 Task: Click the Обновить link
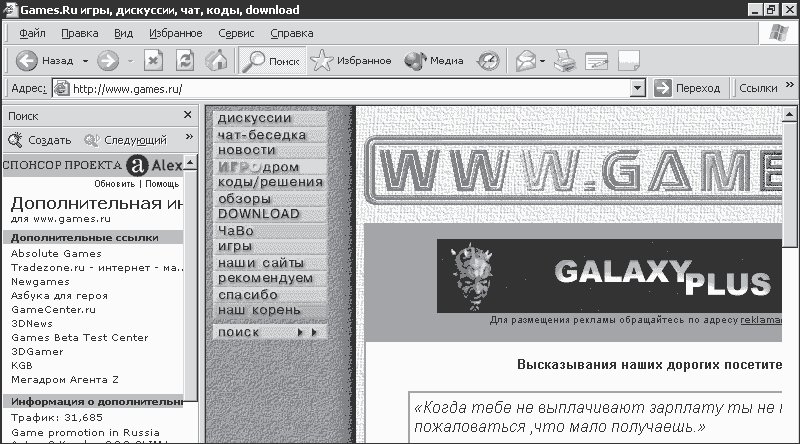(x=114, y=184)
